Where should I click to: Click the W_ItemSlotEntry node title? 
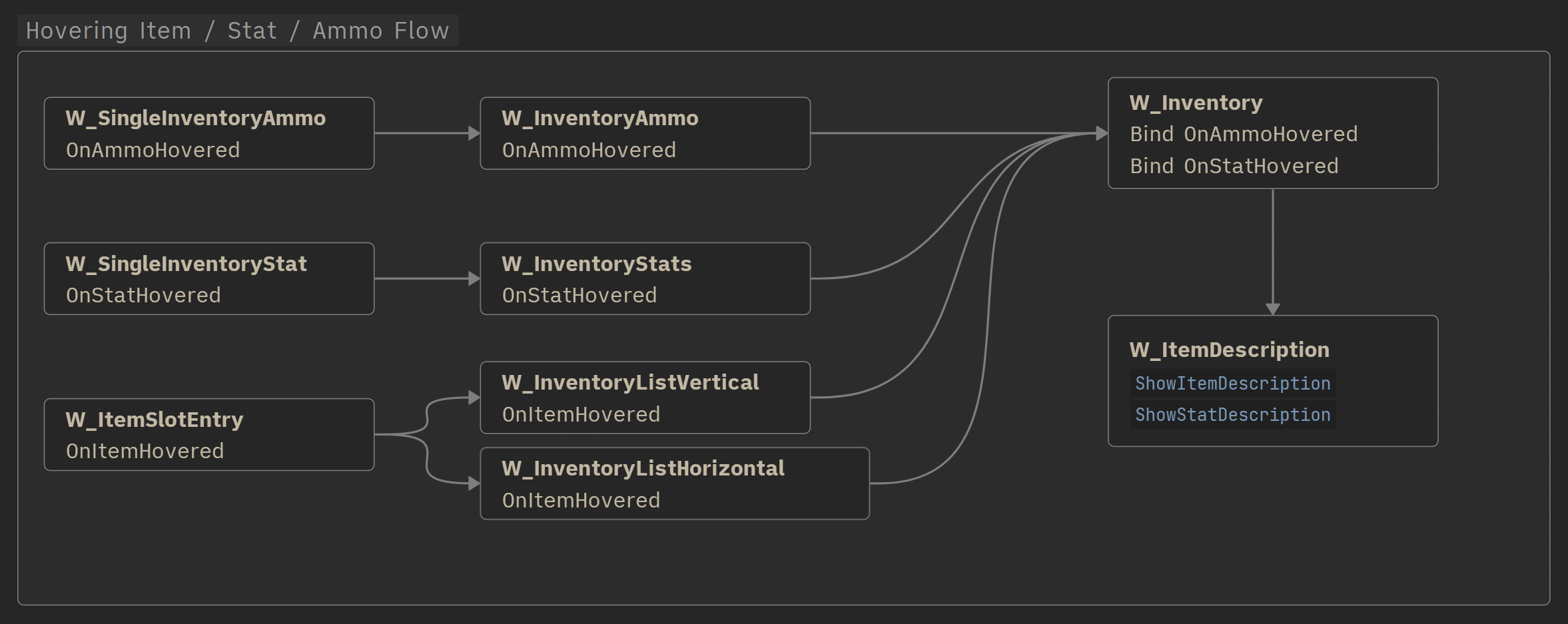[x=154, y=420]
